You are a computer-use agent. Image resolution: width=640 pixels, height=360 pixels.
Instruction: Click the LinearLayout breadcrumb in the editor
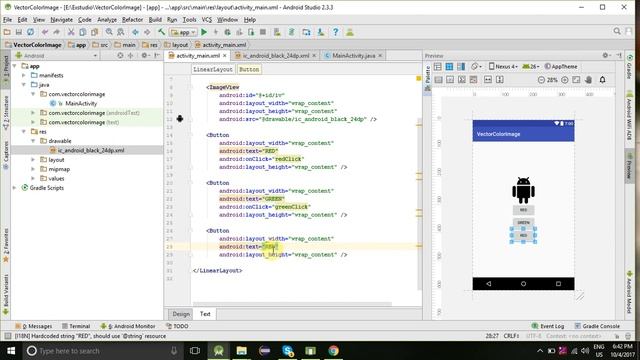pos(213,69)
